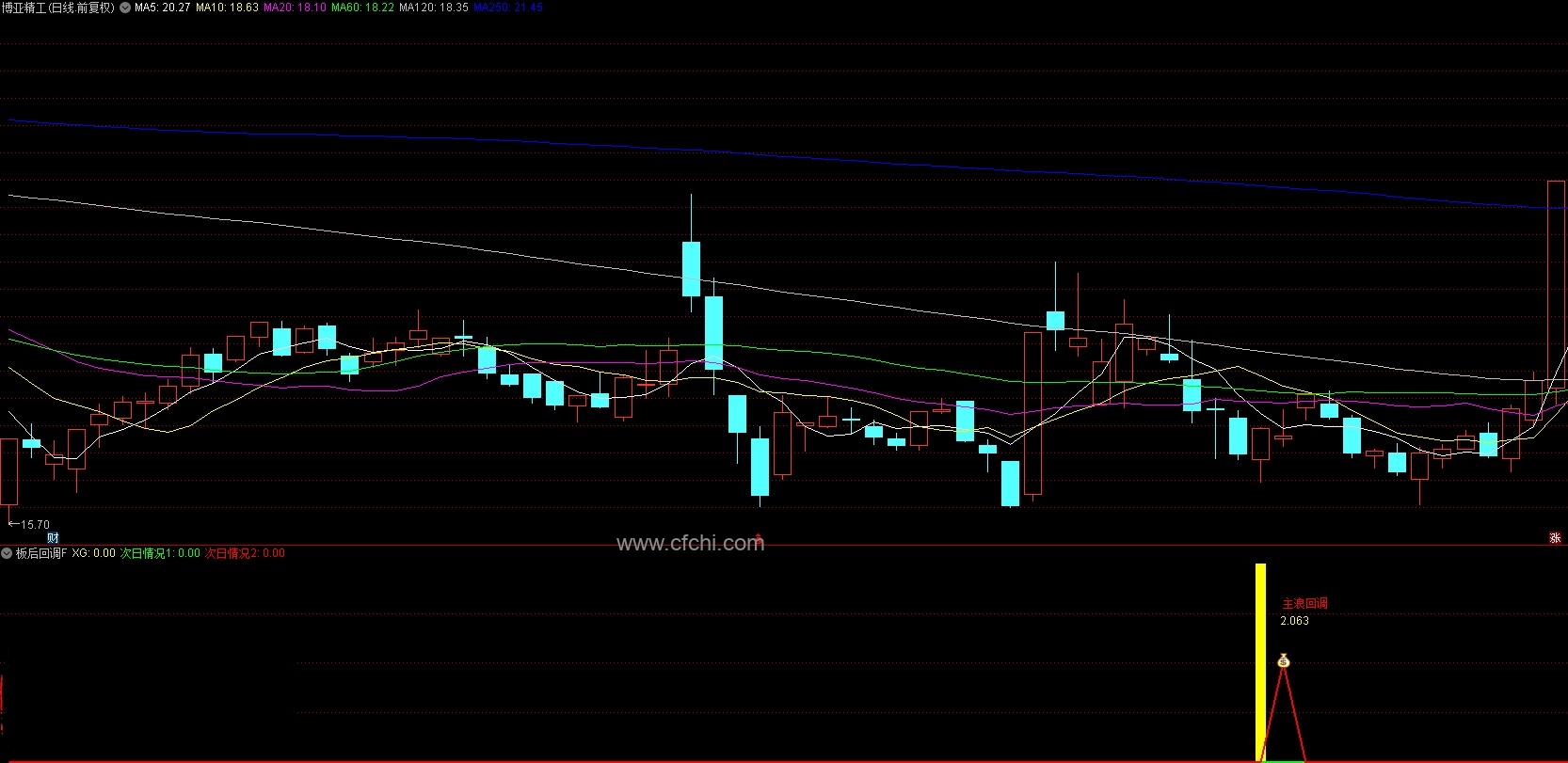Image resolution: width=1568 pixels, height=763 pixels.
Task: Open the 板后回调F indicator dropdown arrow
Action: [x=7, y=553]
